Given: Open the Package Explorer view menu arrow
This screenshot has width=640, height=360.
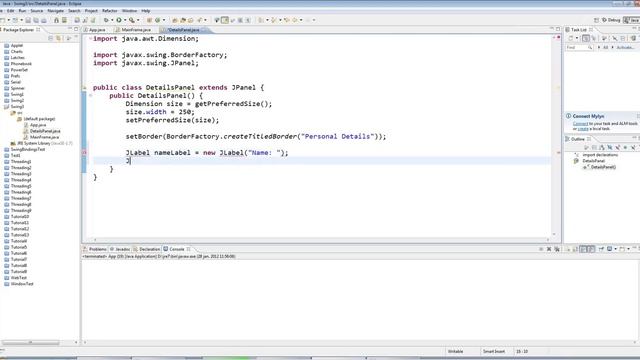Looking at the screenshot, I should [x=69, y=38].
